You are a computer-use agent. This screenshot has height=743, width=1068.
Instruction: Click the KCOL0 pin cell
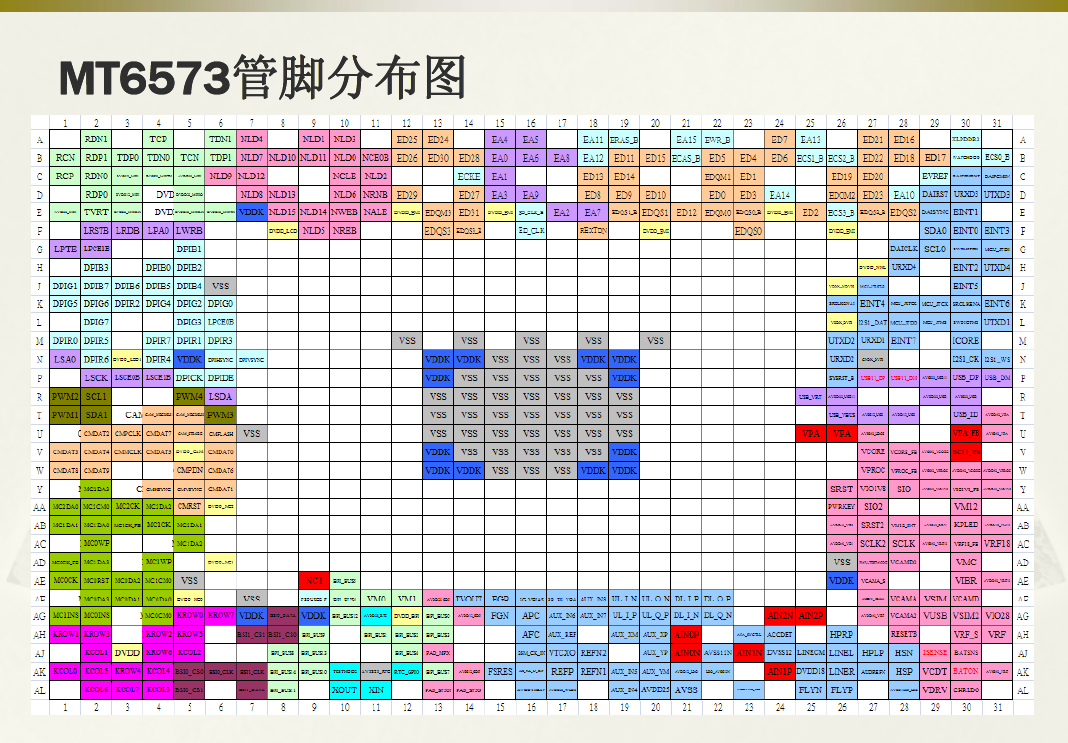click(65, 671)
